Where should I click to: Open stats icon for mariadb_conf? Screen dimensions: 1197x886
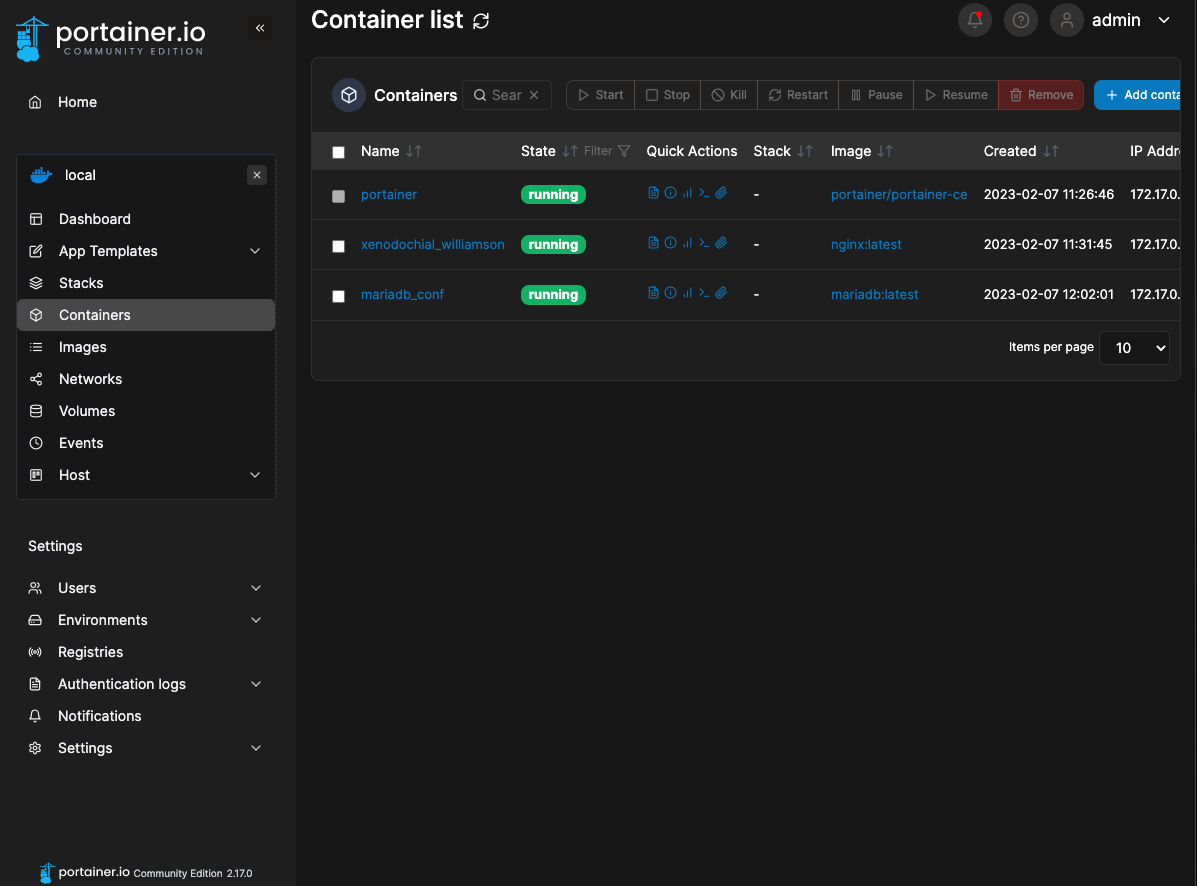click(x=687, y=292)
